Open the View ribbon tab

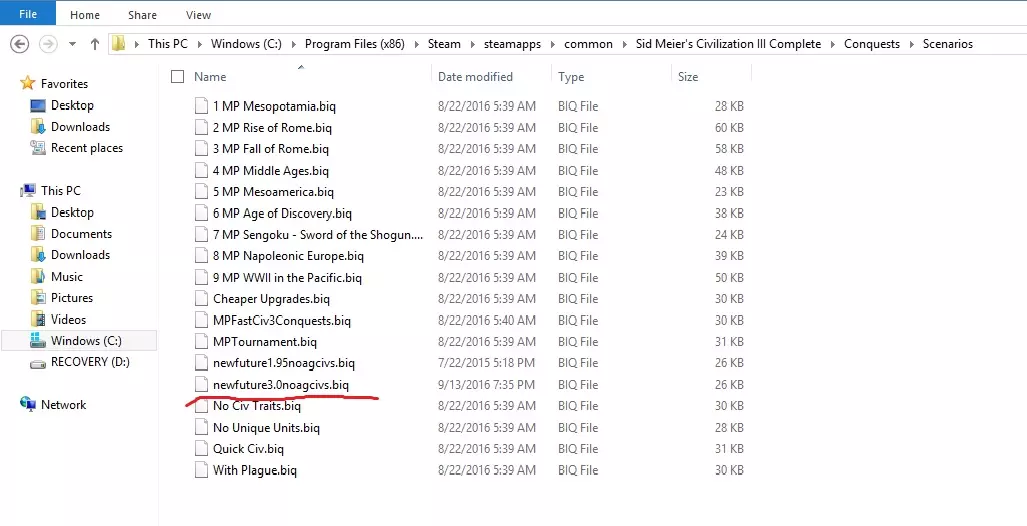pyautogui.click(x=198, y=14)
